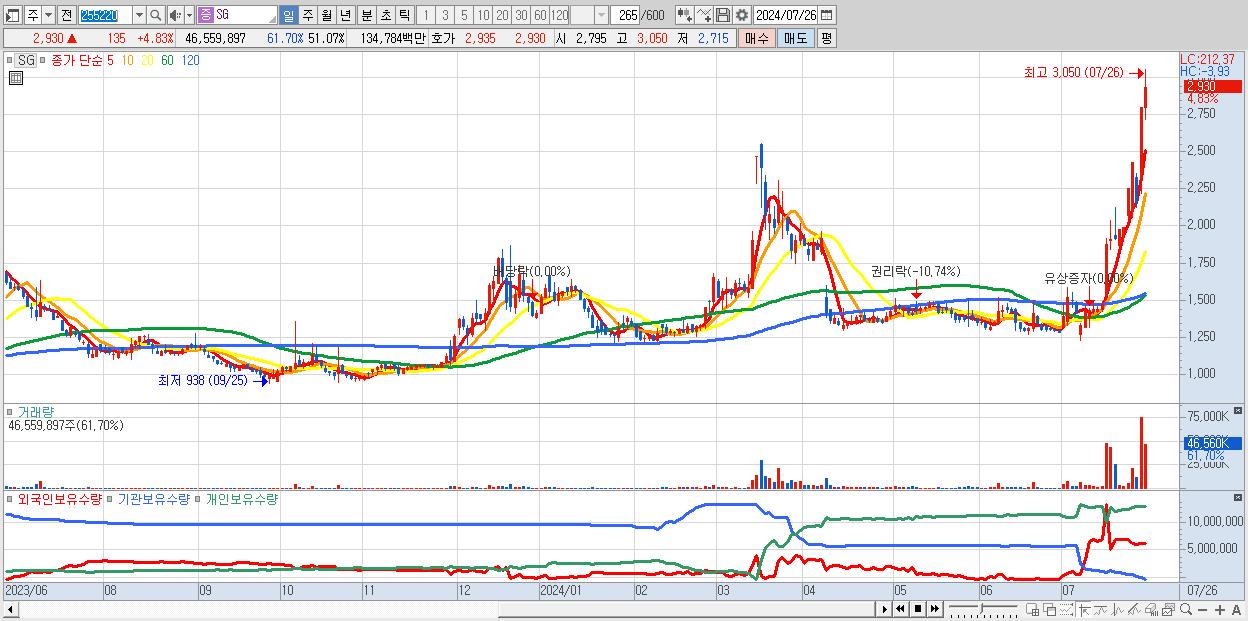Image resolution: width=1248 pixels, height=621 pixels.
Task: Select the 120 interval button
Action: (560, 15)
